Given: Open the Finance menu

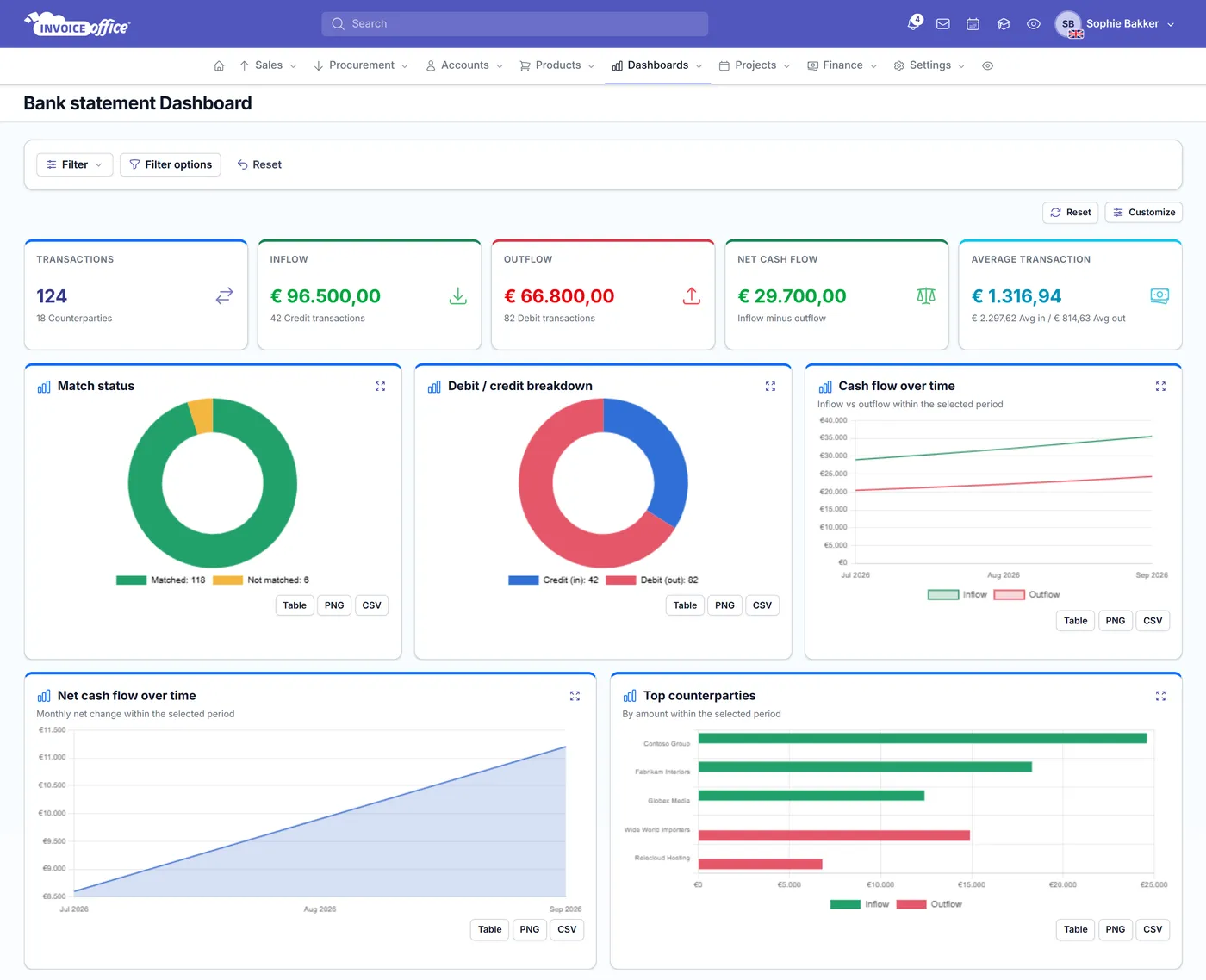Looking at the screenshot, I should pyautogui.click(x=842, y=65).
